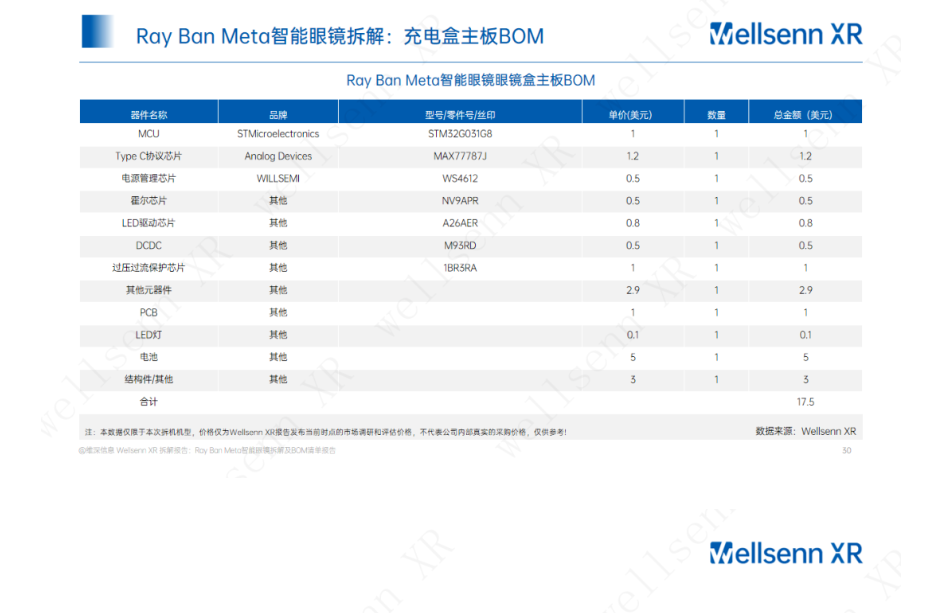Select the 电池 cell

pyautogui.click(x=149, y=357)
